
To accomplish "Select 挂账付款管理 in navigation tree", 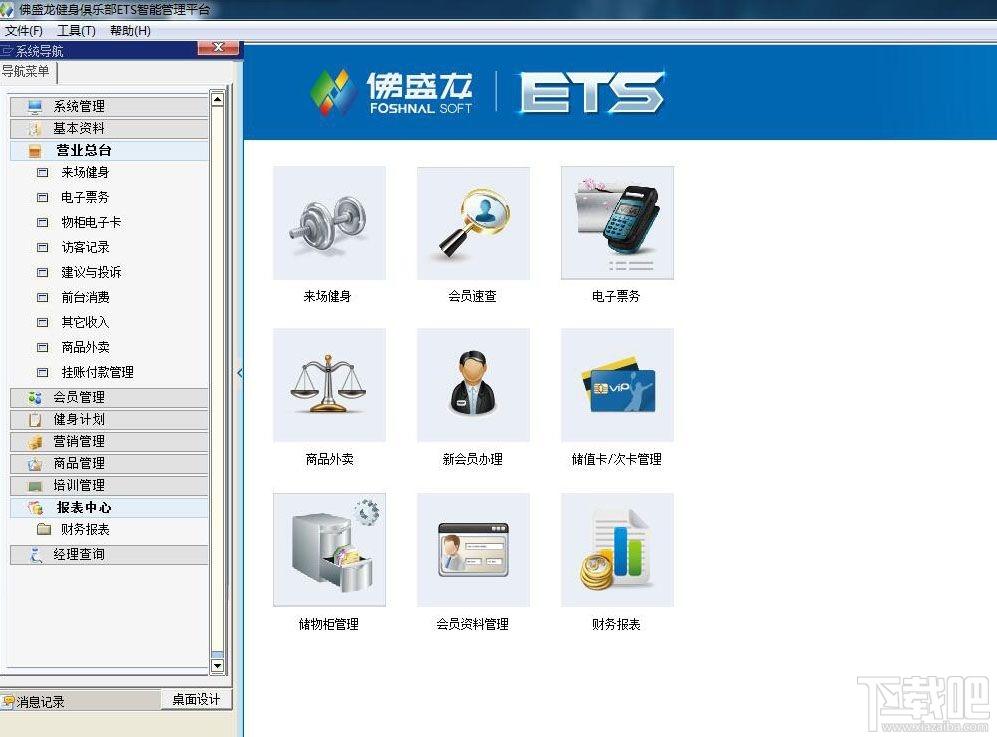I will [x=97, y=372].
